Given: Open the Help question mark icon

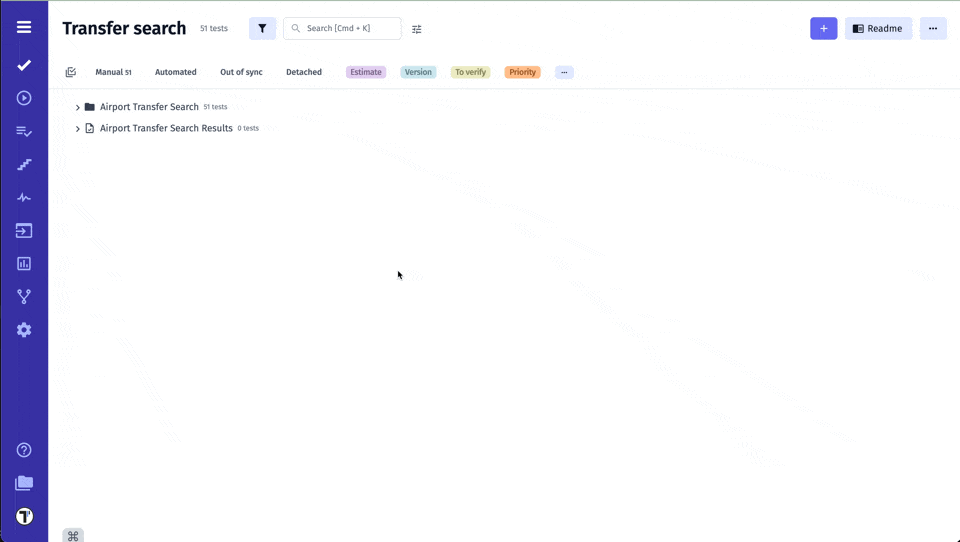Looking at the screenshot, I should click(24, 450).
